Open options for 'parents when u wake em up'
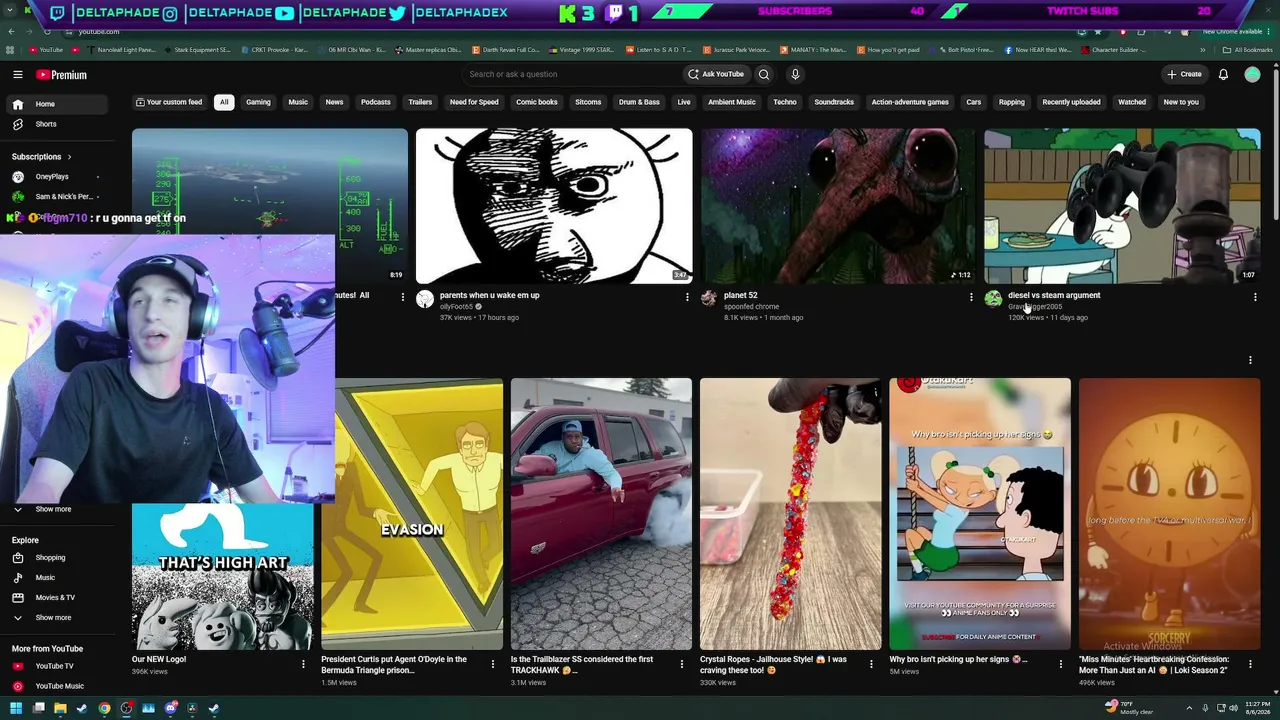The width and height of the screenshot is (1280, 720). [x=687, y=297]
